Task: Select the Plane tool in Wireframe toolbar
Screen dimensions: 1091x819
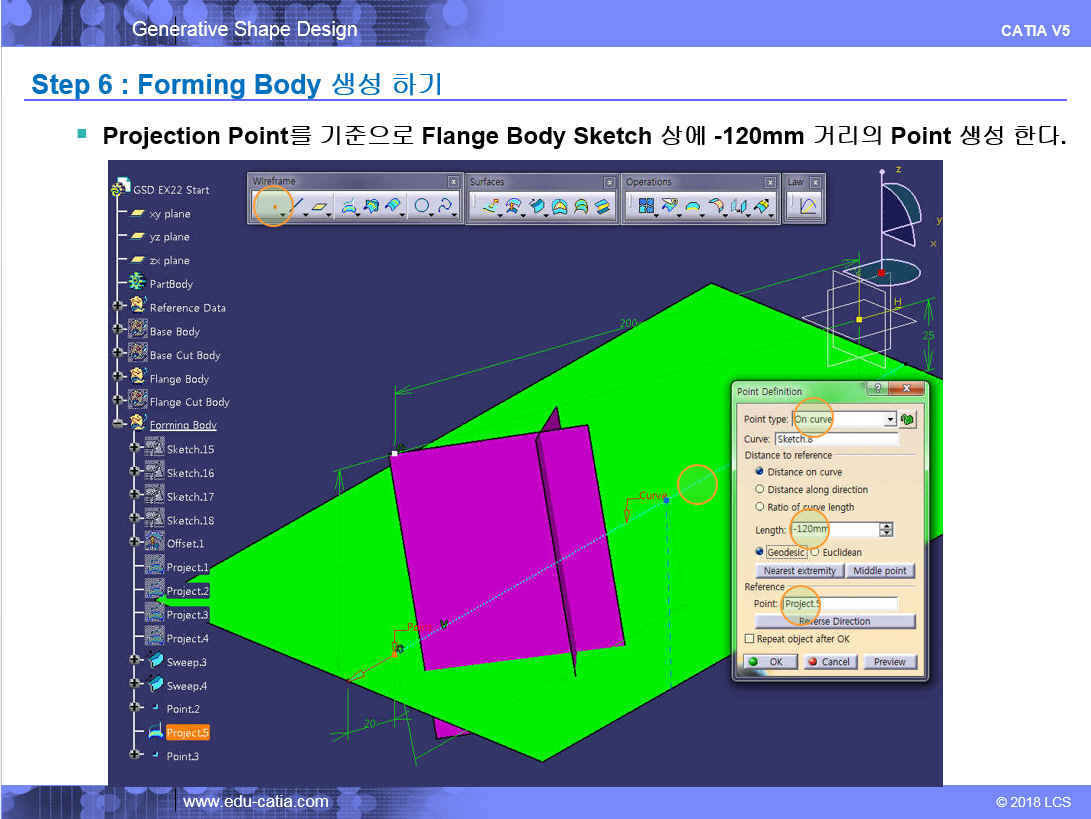Action: coord(320,206)
